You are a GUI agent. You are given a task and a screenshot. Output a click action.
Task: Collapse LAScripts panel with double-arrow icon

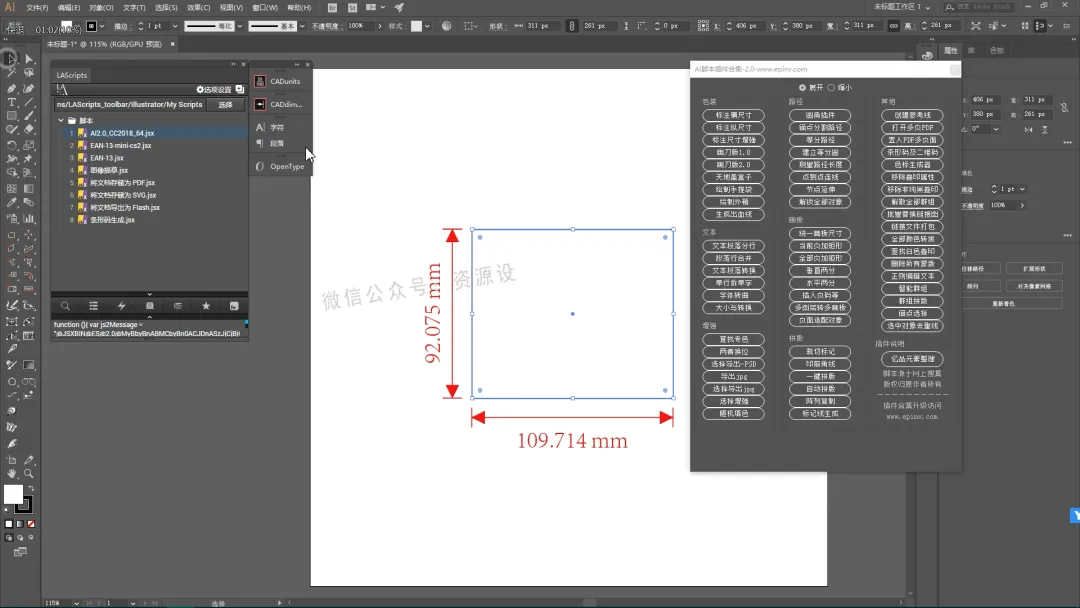tap(233, 64)
